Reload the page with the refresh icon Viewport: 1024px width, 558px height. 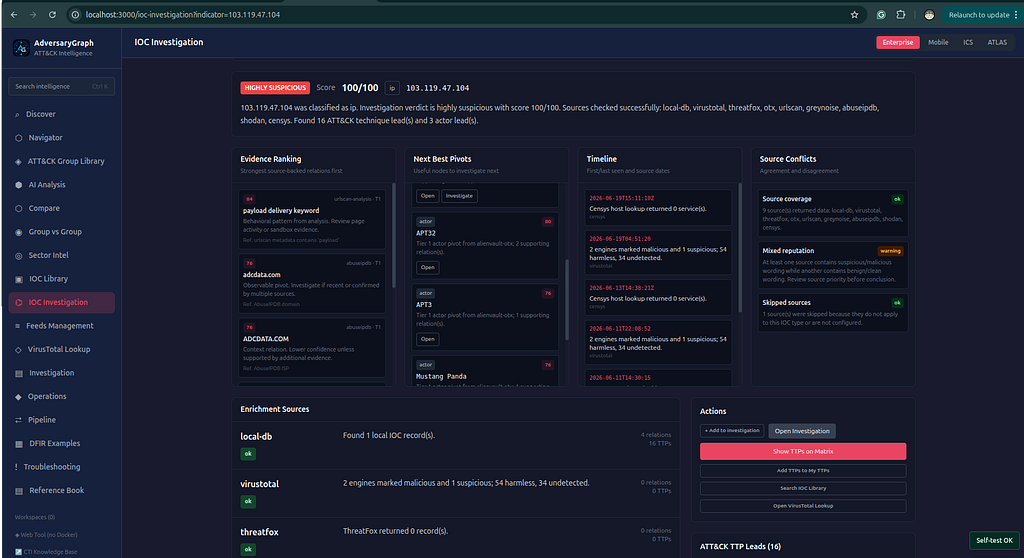point(52,14)
